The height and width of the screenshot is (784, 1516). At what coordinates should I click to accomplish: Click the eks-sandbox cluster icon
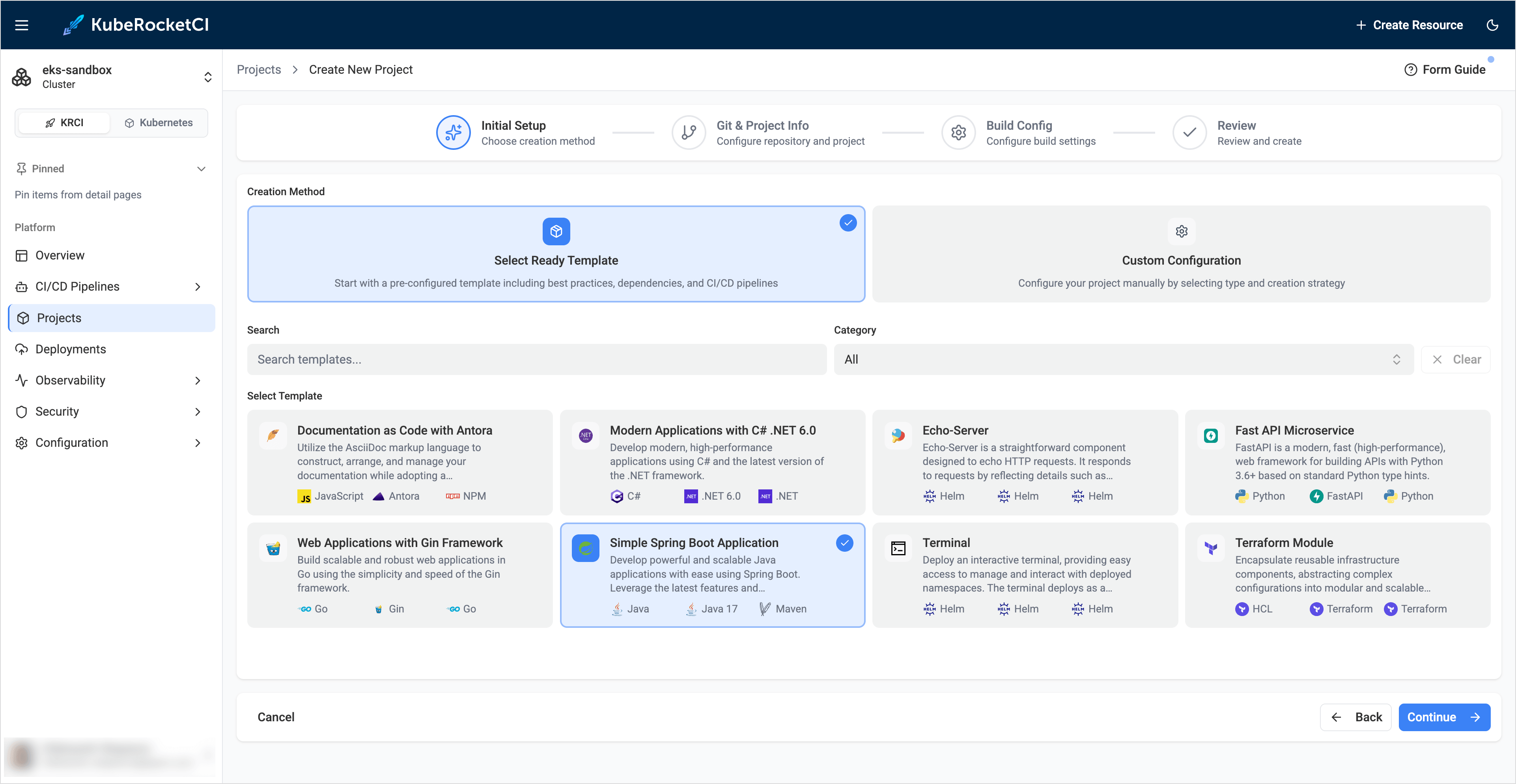coord(22,77)
